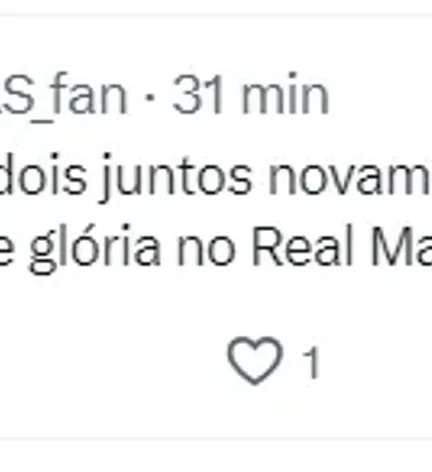Click the word "dois" in the tweet text

point(43,175)
